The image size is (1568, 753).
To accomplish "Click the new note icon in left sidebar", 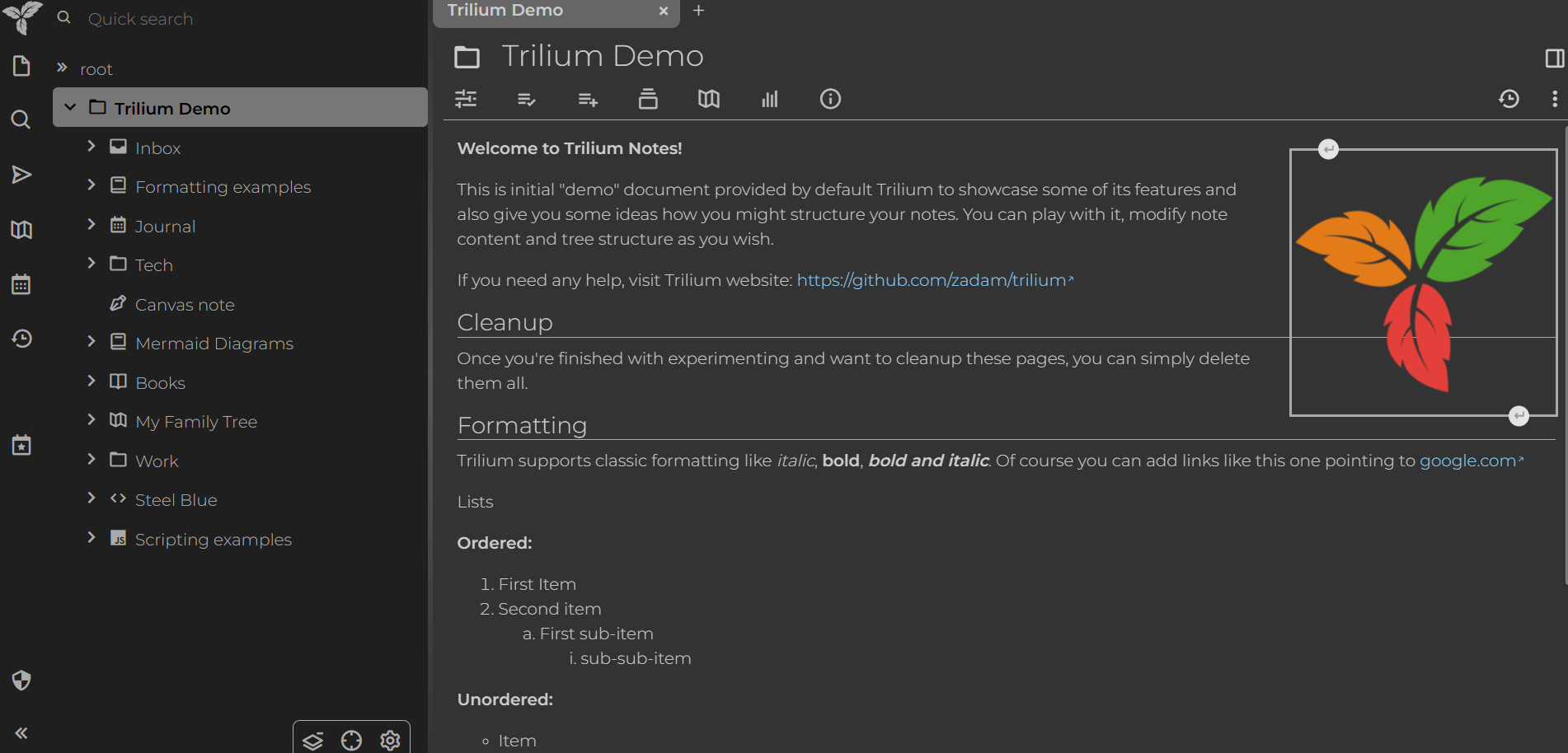I will pos(21,66).
